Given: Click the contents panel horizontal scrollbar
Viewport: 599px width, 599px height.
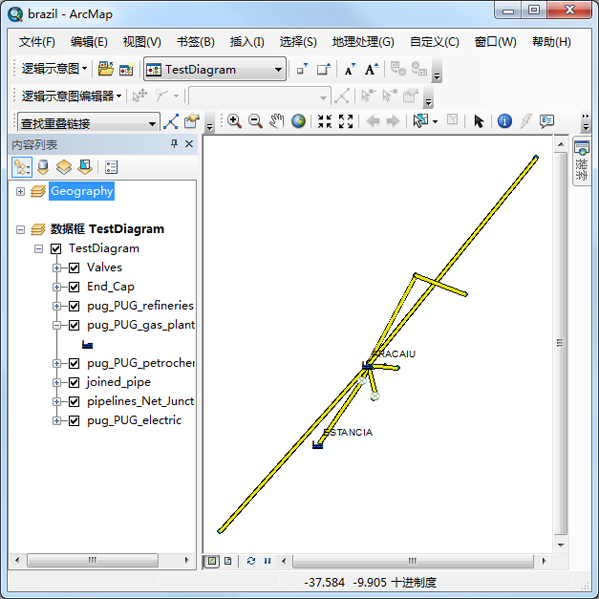Looking at the screenshot, I should (93, 560).
